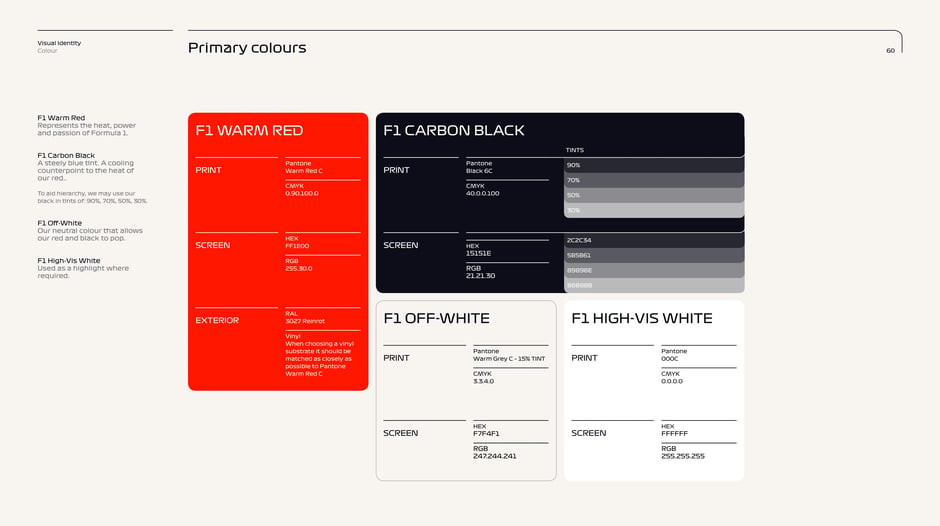
Task: Click 'A steely blue tint' sidebar description
Action: pyautogui.click(x=86, y=170)
